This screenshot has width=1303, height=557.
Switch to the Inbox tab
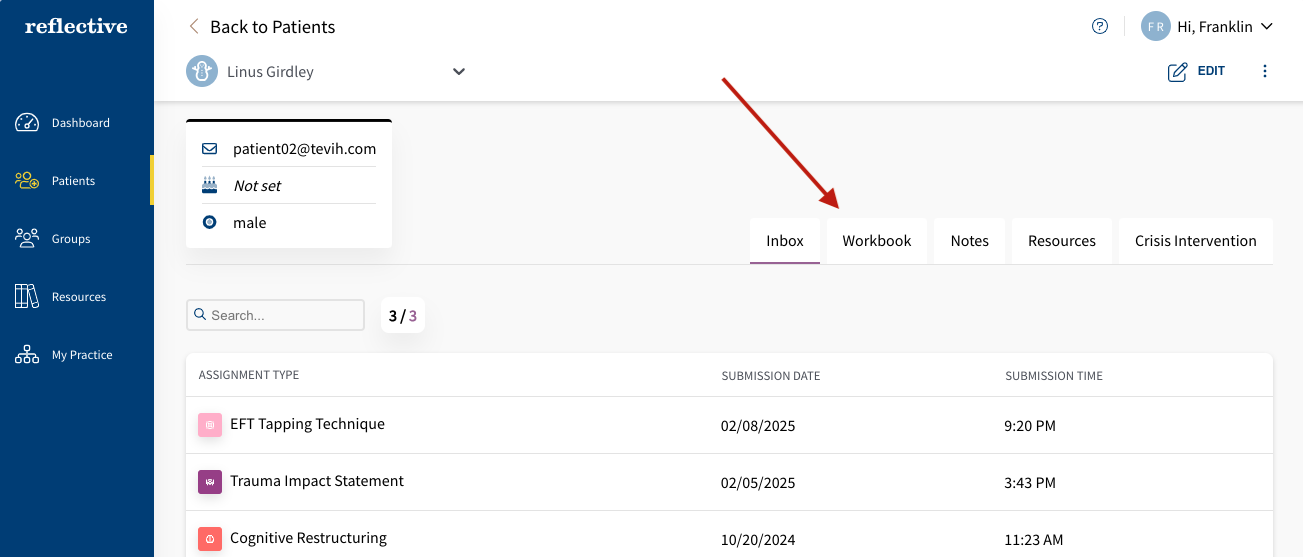tap(785, 241)
